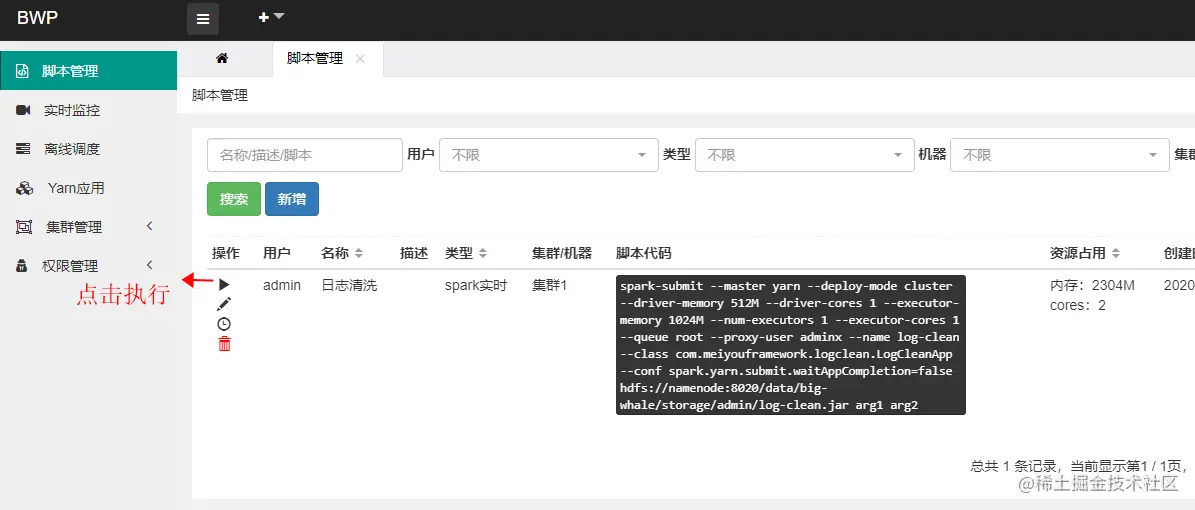Click the 内存：2304M resource text
The width and height of the screenshot is (1195, 510).
coord(1092,285)
